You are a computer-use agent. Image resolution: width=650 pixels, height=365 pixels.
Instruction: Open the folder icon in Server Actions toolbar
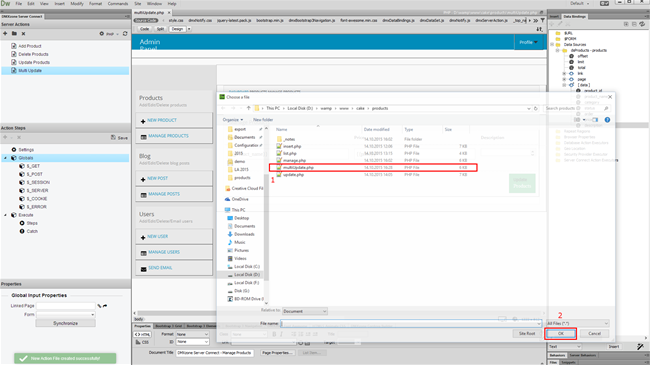pyautogui.click(x=14, y=34)
